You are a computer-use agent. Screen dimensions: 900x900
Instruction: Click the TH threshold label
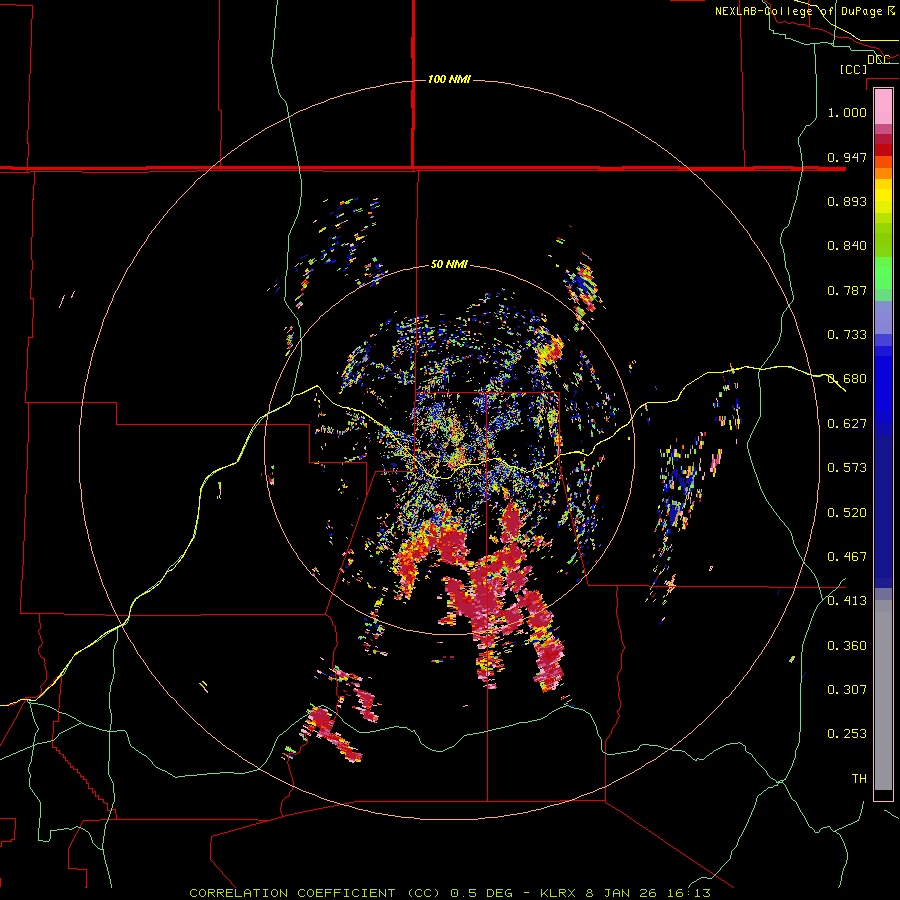click(859, 778)
